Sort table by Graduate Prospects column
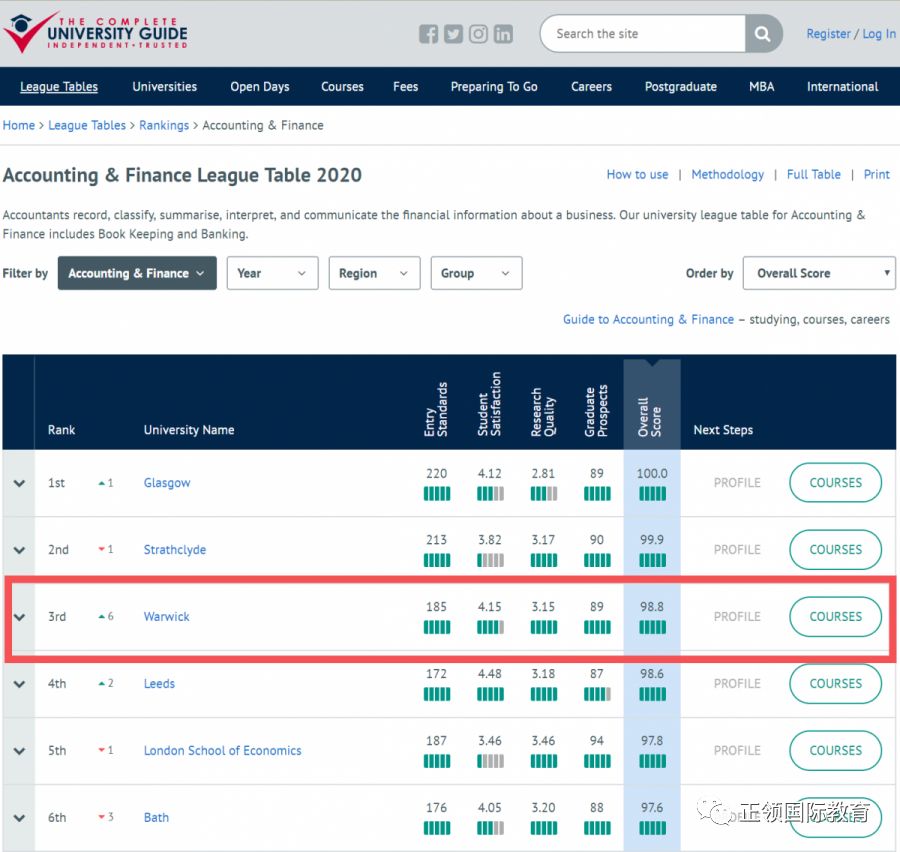Image resolution: width=900 pixels, height=852 pixels. coord(596,411)
